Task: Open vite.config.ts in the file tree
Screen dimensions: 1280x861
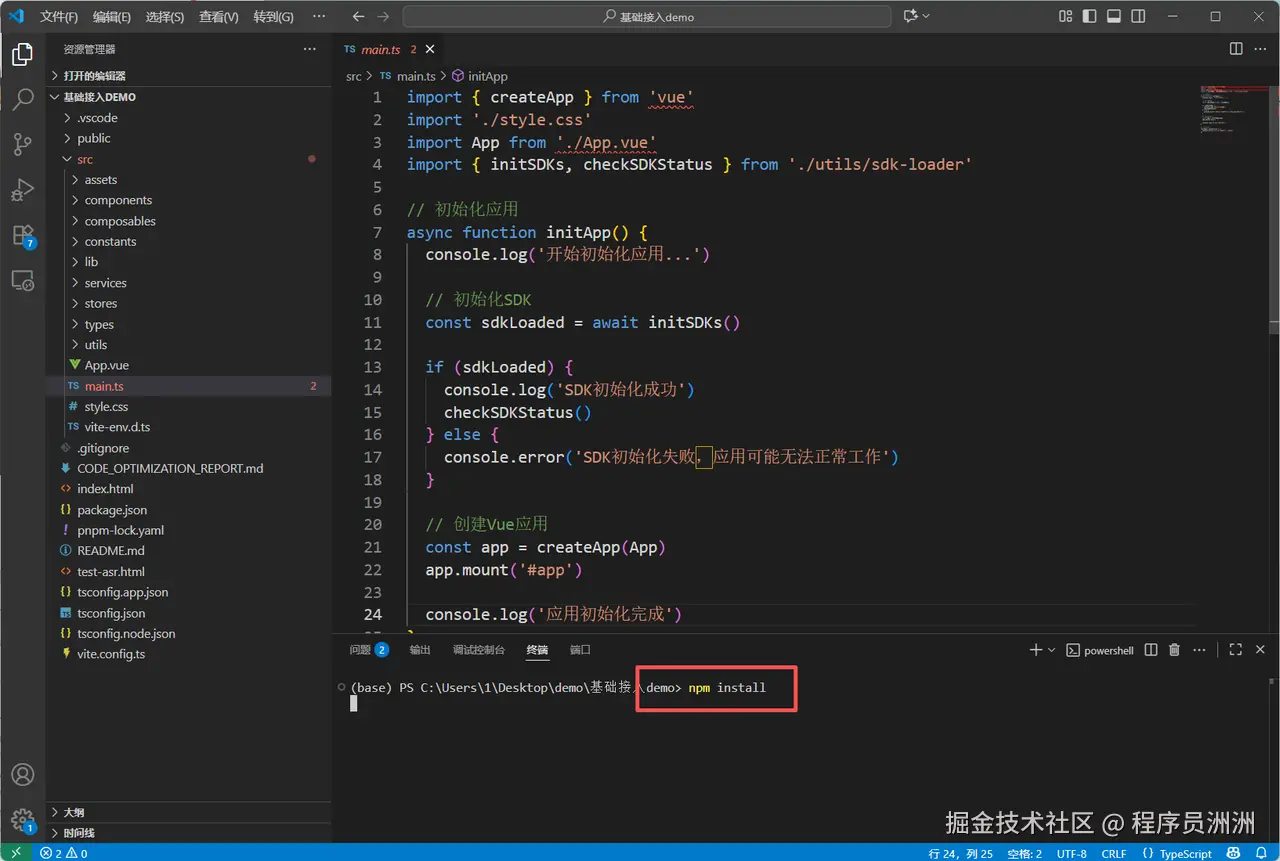Action: 189,654
